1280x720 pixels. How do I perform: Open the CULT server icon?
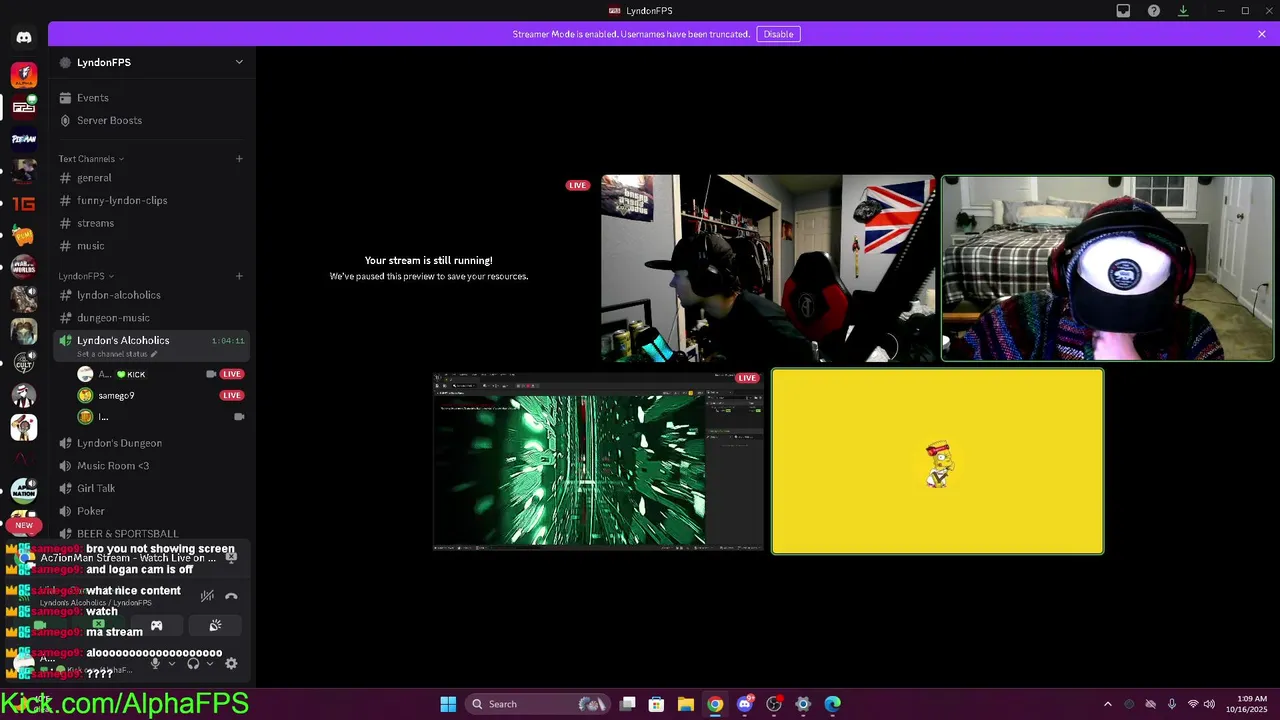click(24, 364)
